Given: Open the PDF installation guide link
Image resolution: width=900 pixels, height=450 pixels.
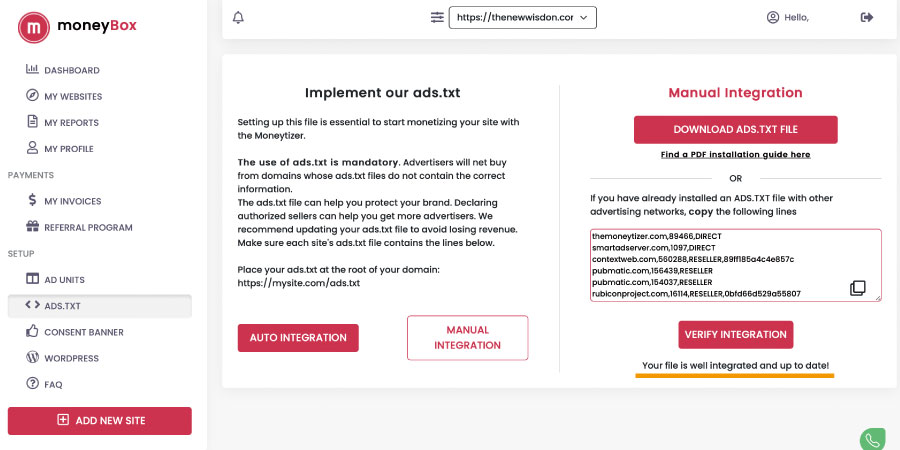Looking at the screenshot, I should (735, 154).
